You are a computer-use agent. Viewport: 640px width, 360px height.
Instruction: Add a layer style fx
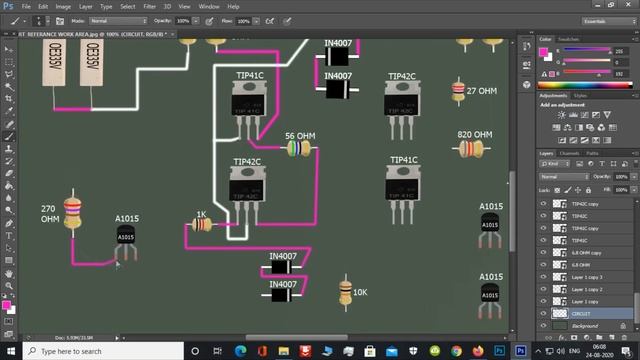(562, 338)
